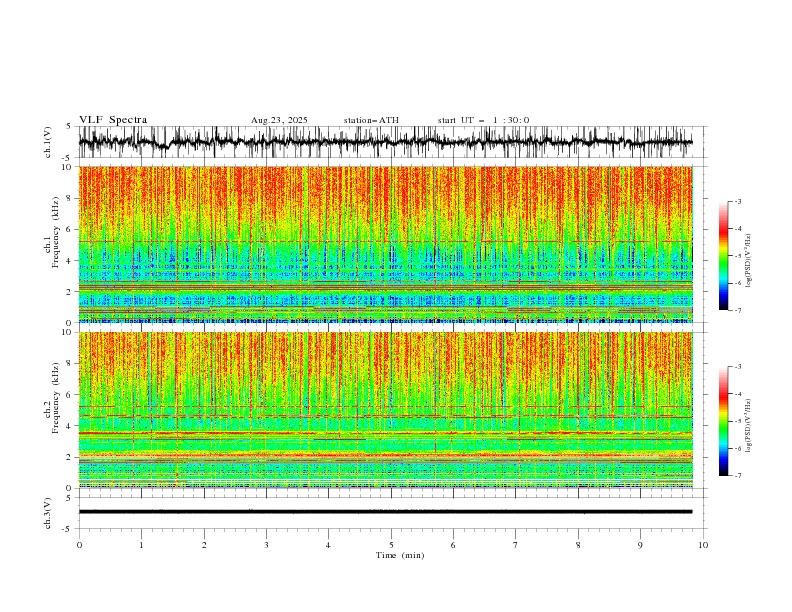Click the time axis tick label "6"
792x612 pixels.
tap(453, 545)
